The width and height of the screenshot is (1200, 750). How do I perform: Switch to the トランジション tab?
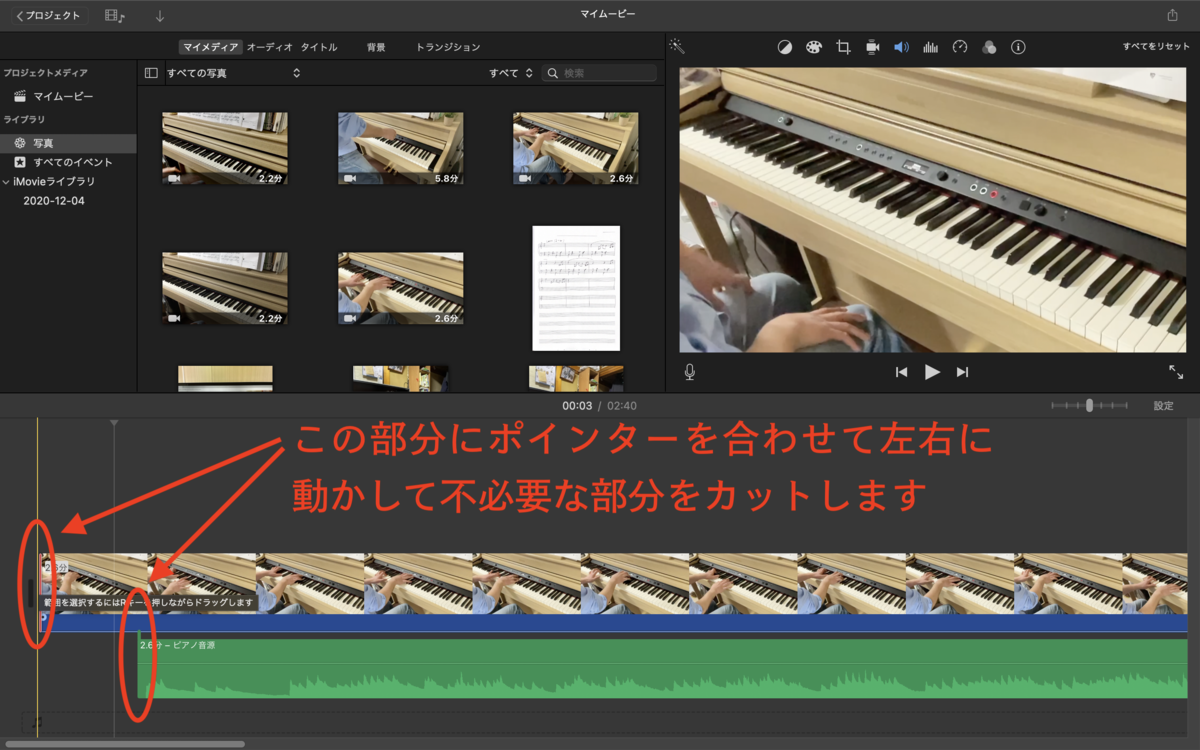(x=448, y=45)
